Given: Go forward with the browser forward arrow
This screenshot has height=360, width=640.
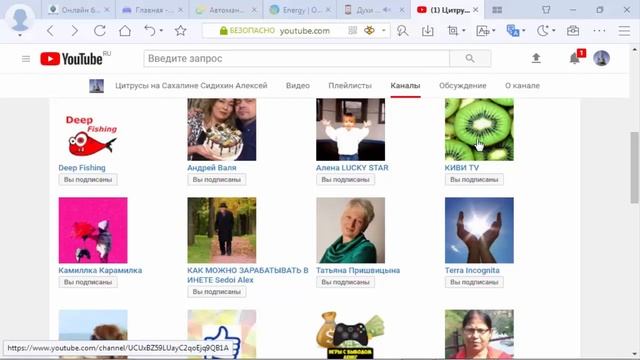Looking at the screenshot, I should tap(75, 31).
